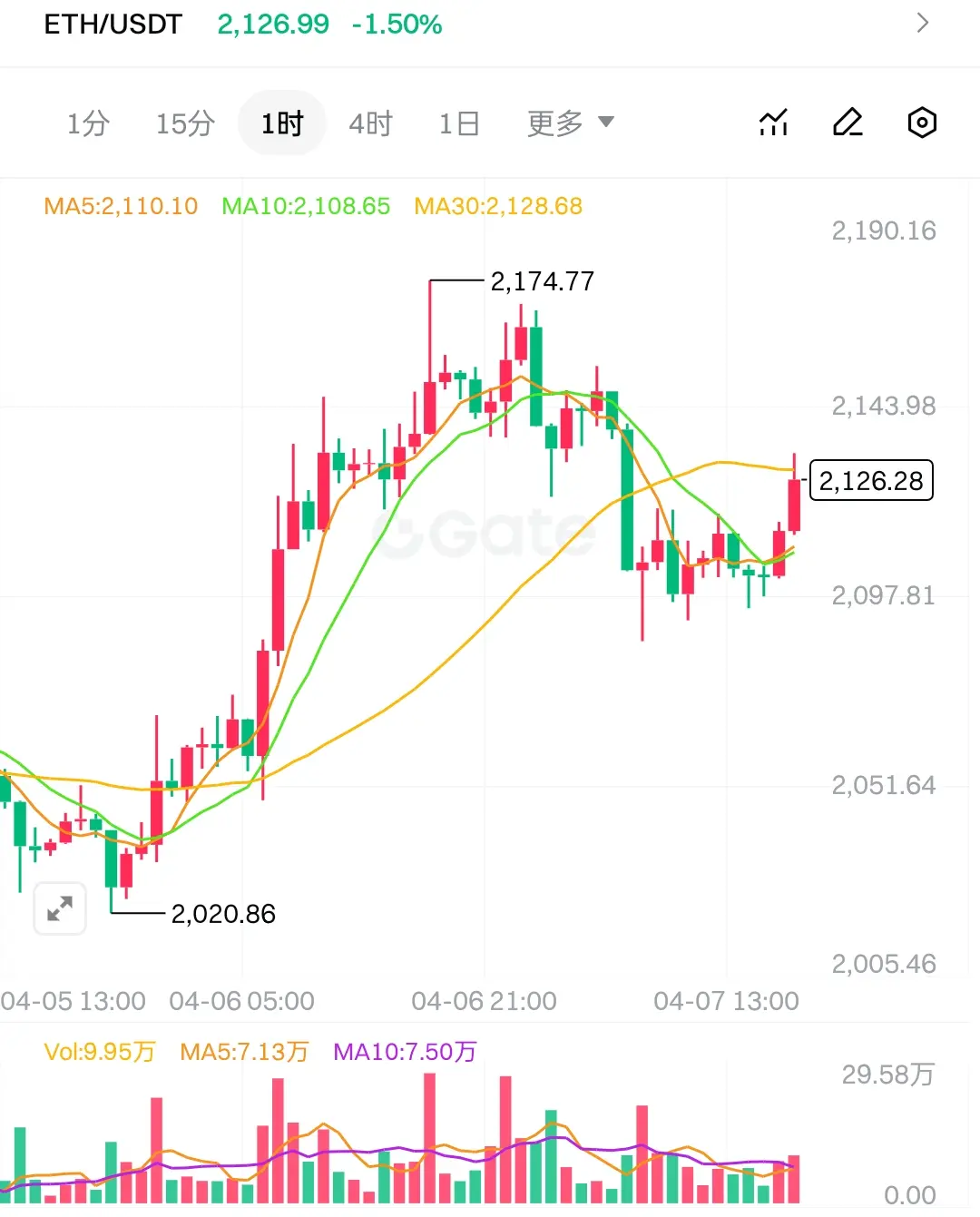
Task: Tap the ETH/USDT pair title
Action: pos(113,25)
